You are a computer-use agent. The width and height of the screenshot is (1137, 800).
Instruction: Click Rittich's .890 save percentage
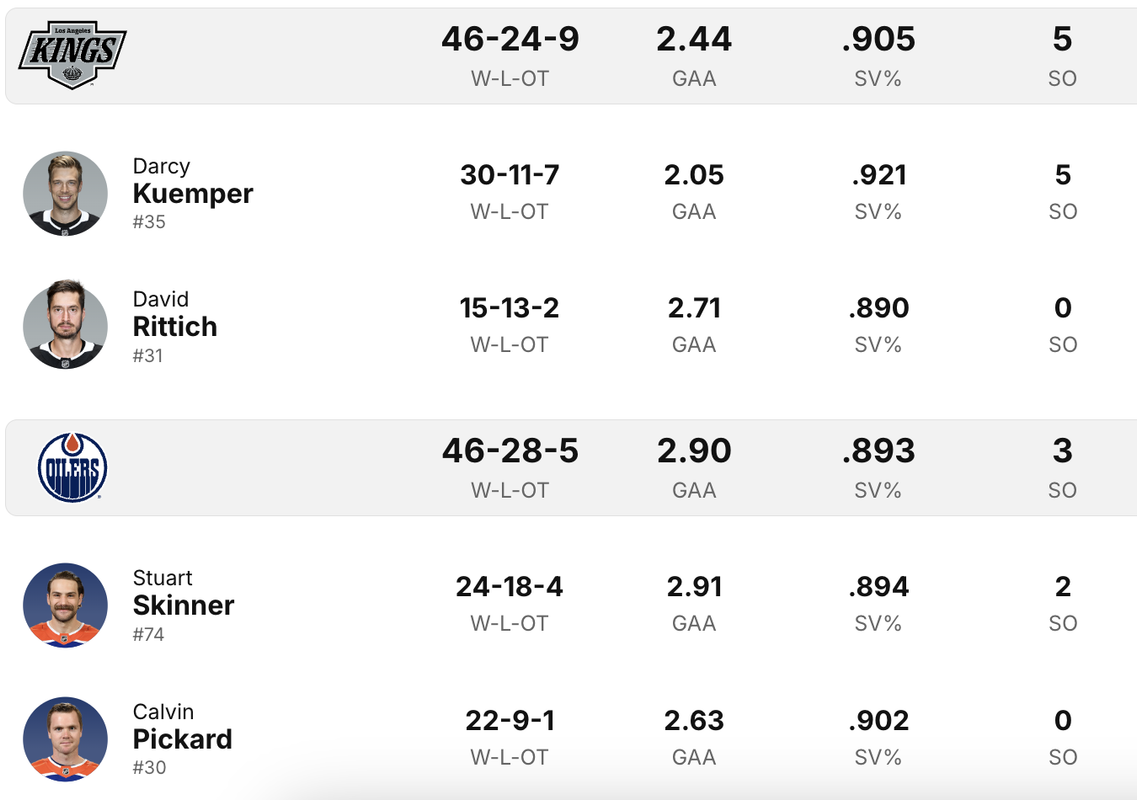tap(878, 308)
